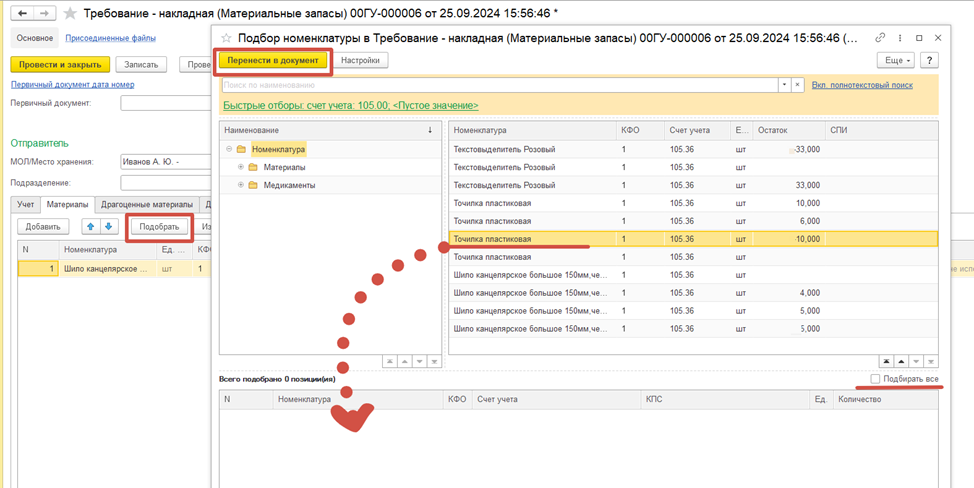Select Медикаменты folder label in tree
The height and width of the screenshot is (488, 974).
tap(289, 185)
